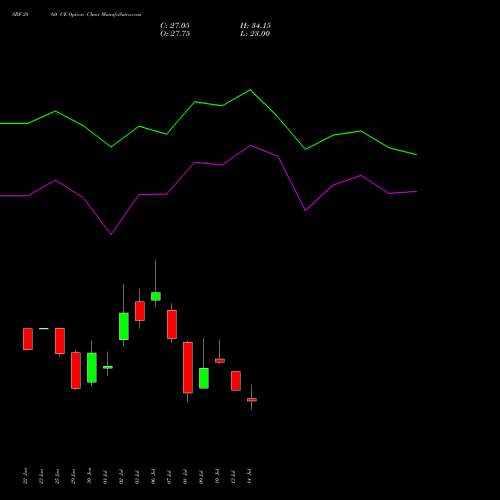Click the 30 Jun date label
The width and height of the screenshot is (500, 500).
[x=89, y=476]
